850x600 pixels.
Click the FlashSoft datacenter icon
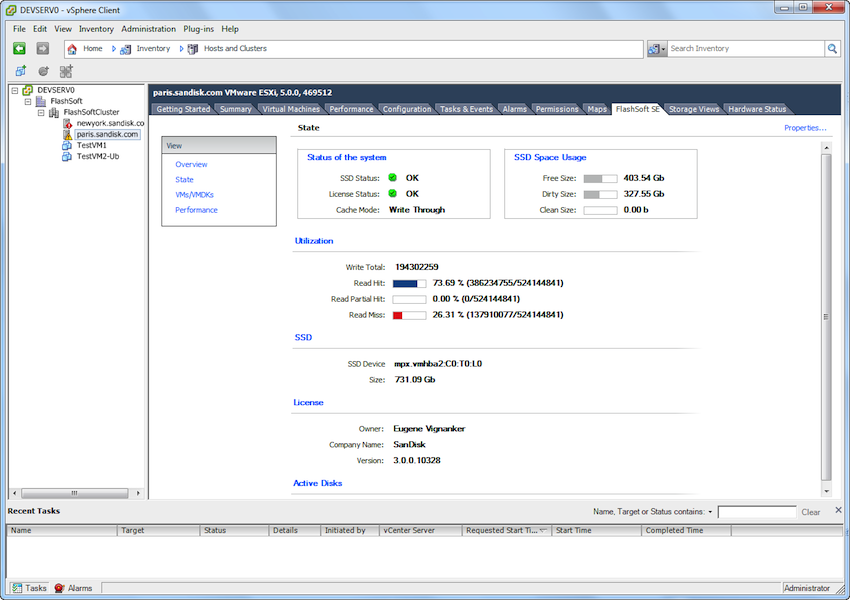pos(41,101)
